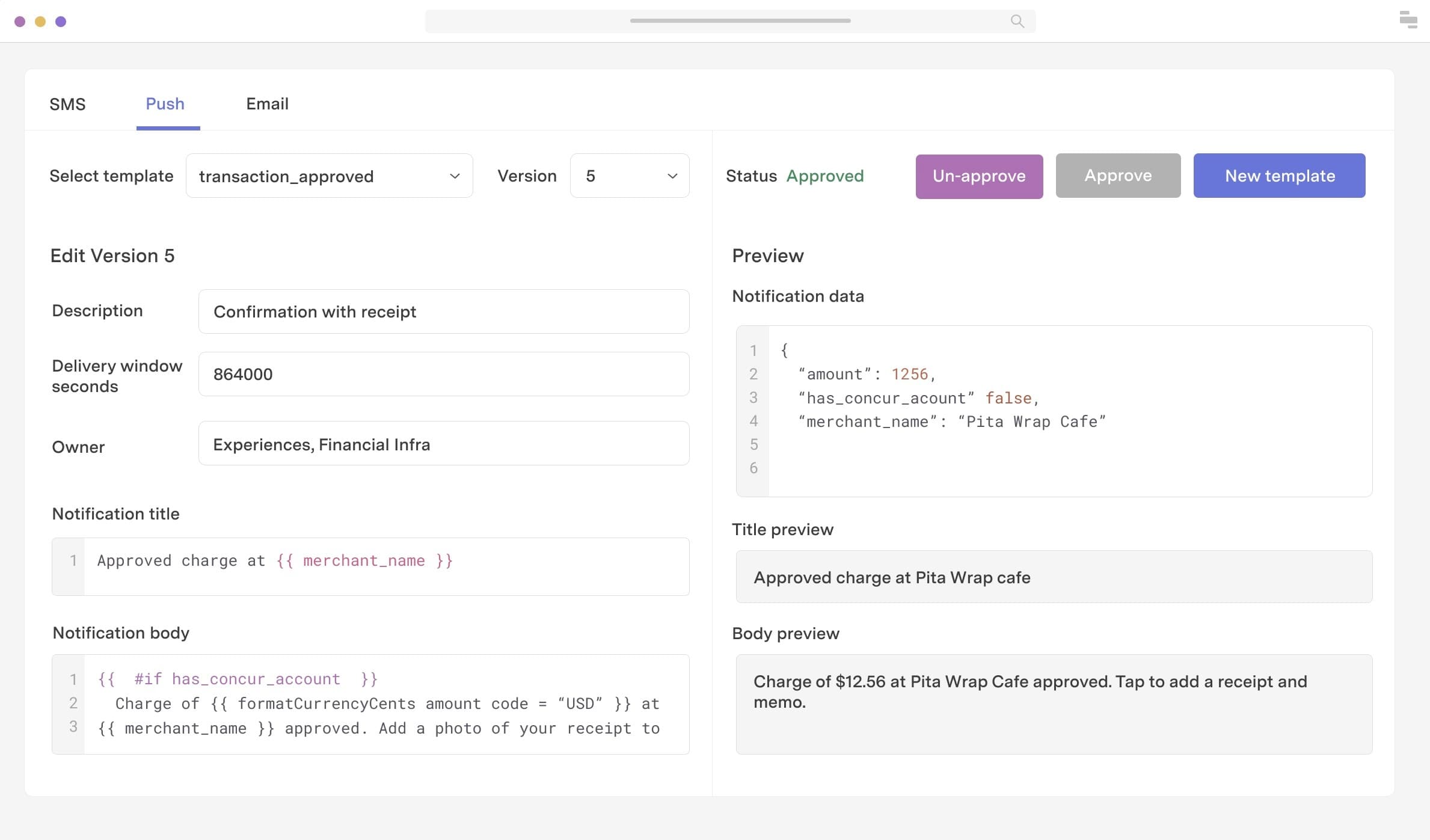The image size is (1430, 840).
Task: Click the Owner field showing Experiences, Financial Infra
Action: click(443, 444)
